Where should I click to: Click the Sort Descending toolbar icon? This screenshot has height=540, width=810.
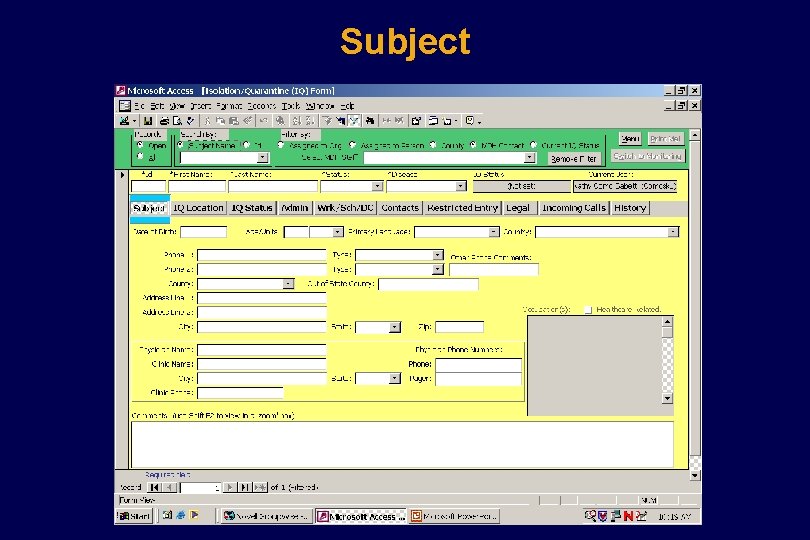[x=310, y=121]
